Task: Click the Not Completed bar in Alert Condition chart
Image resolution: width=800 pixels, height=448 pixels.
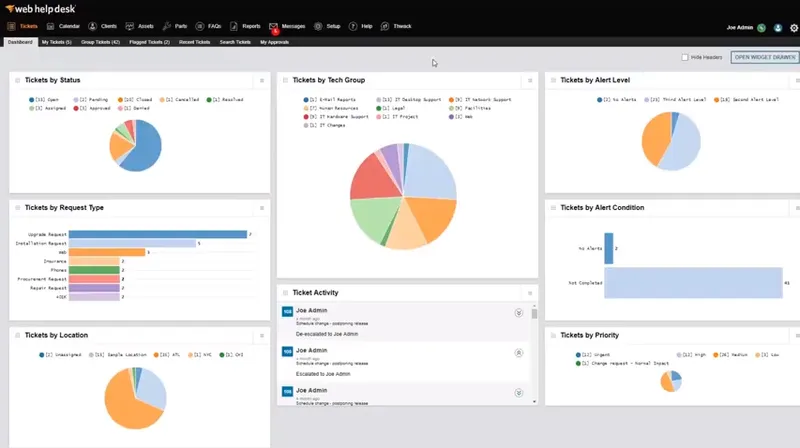Action: (693, 283)
